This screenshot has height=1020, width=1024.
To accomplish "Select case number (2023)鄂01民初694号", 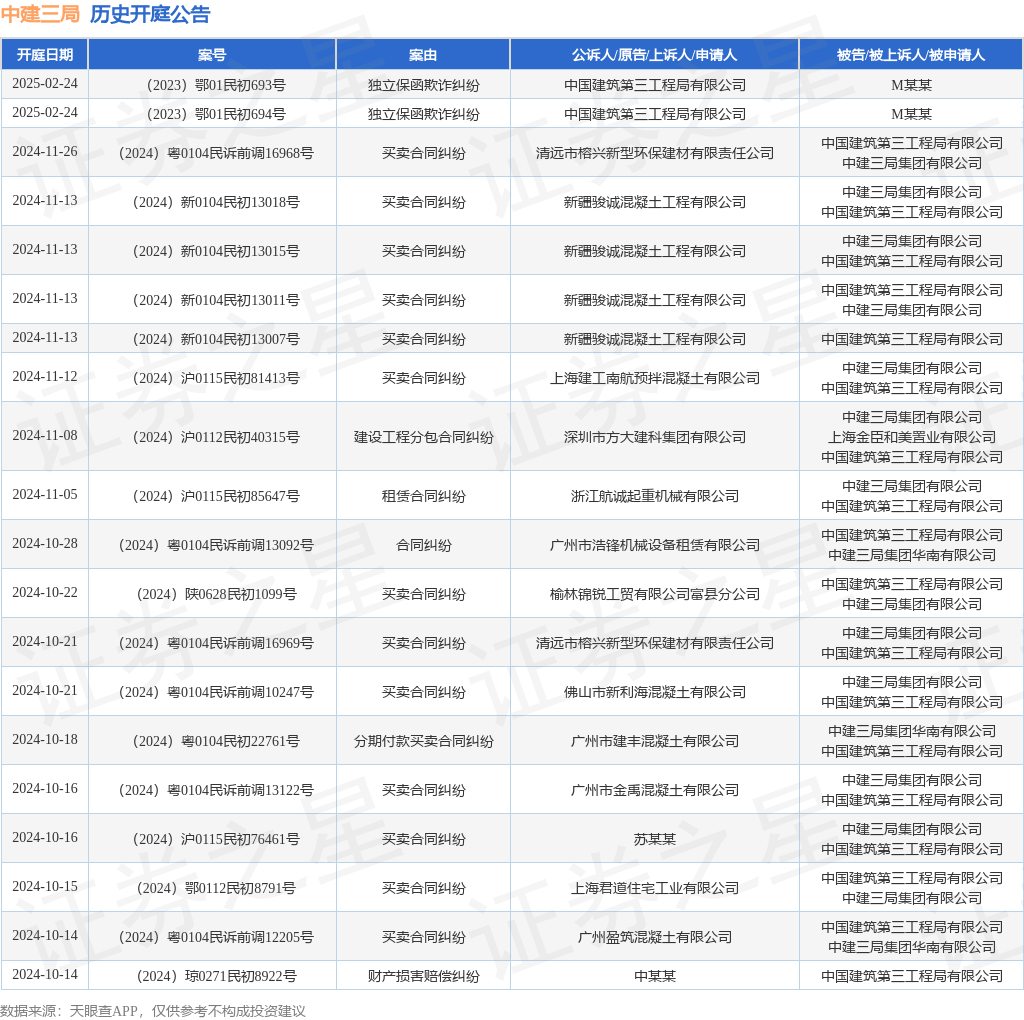I will [x=216, y=114].
